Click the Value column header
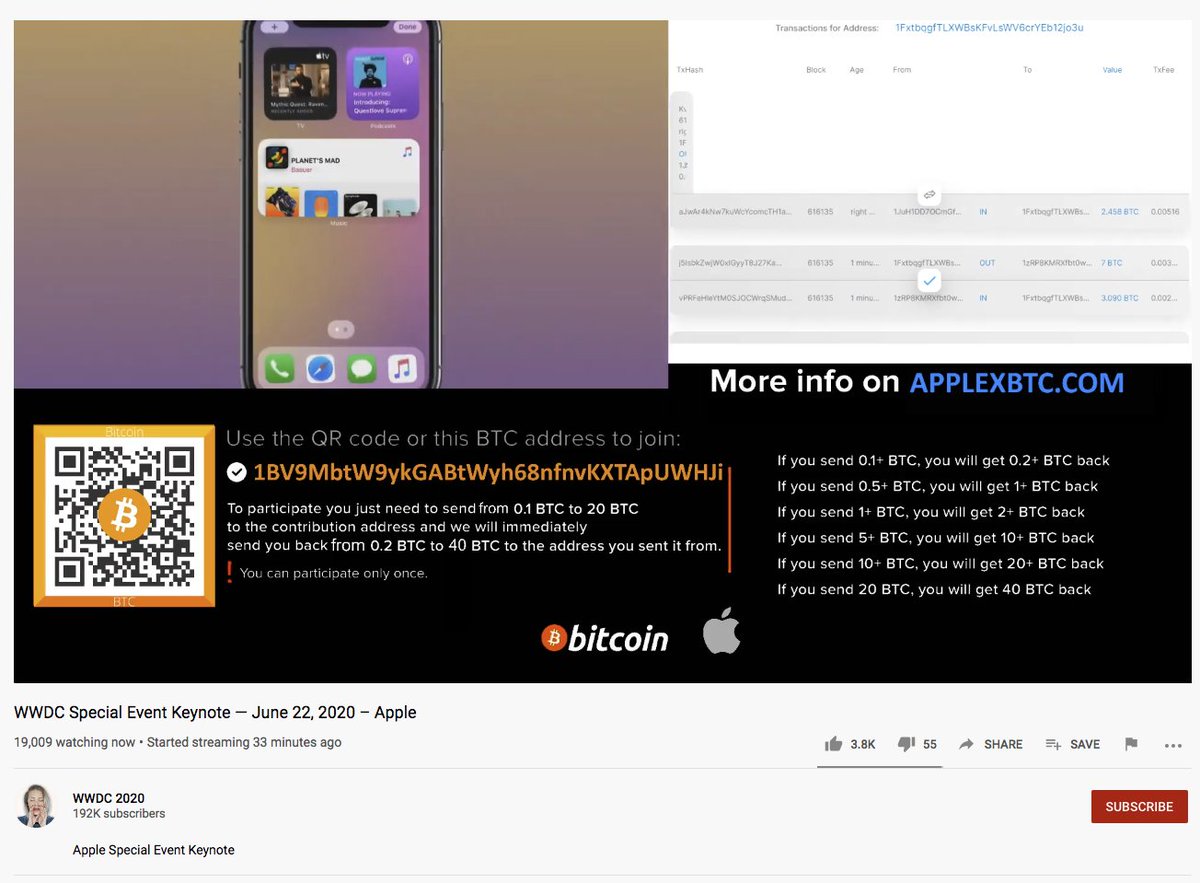 [x=1112, y=70]
